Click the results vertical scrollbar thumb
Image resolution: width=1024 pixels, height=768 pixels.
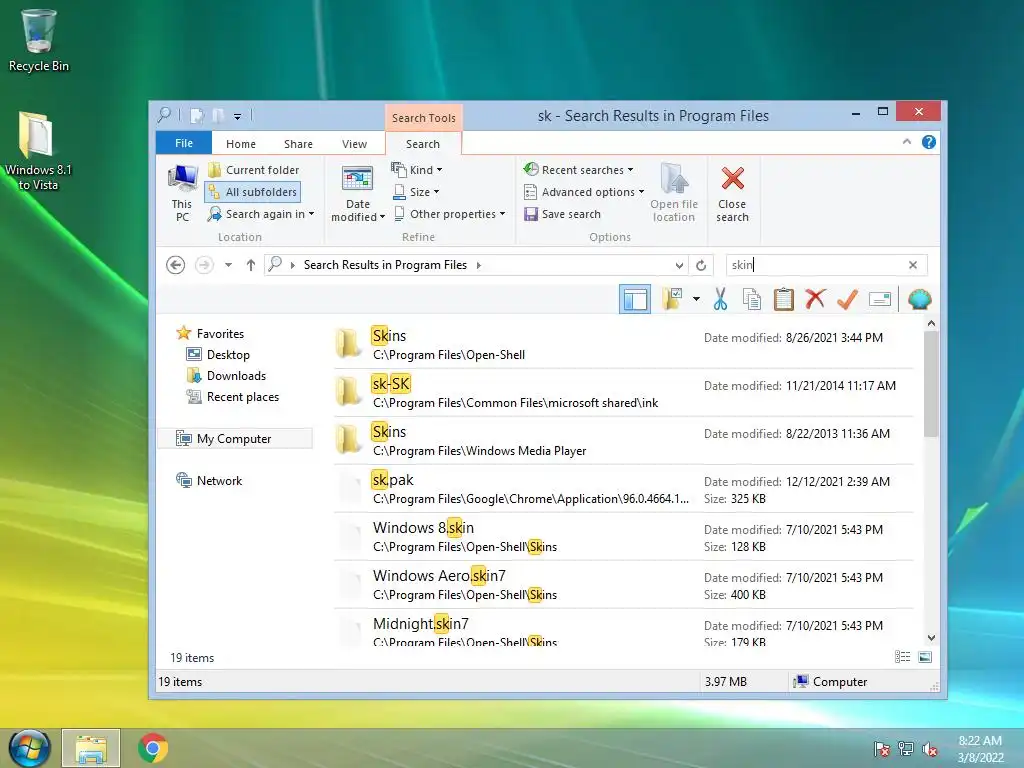[x=931, y=384]
